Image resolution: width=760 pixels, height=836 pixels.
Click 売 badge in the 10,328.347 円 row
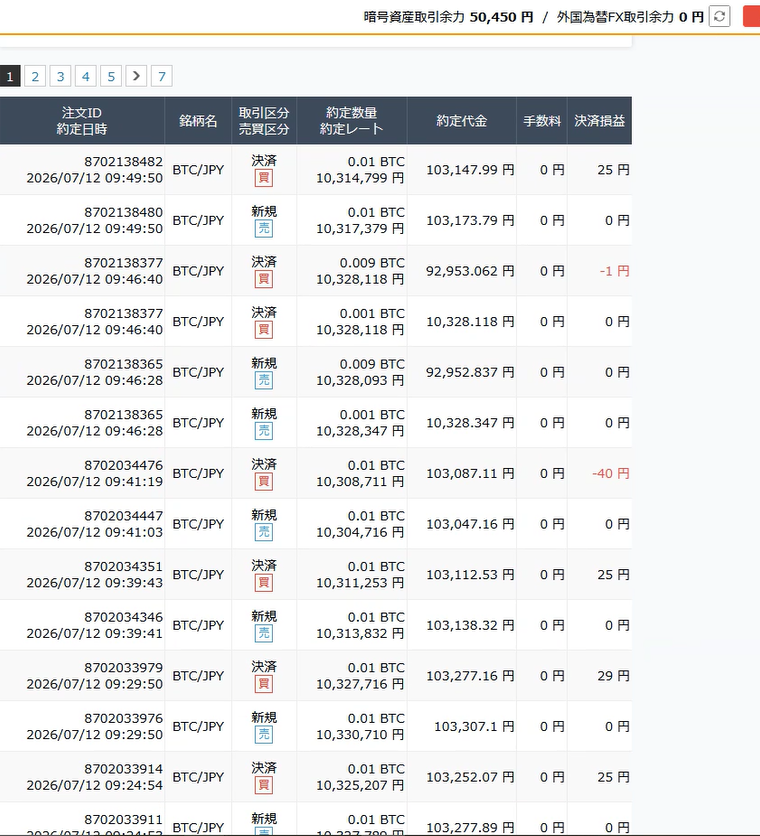pos(264,431)
